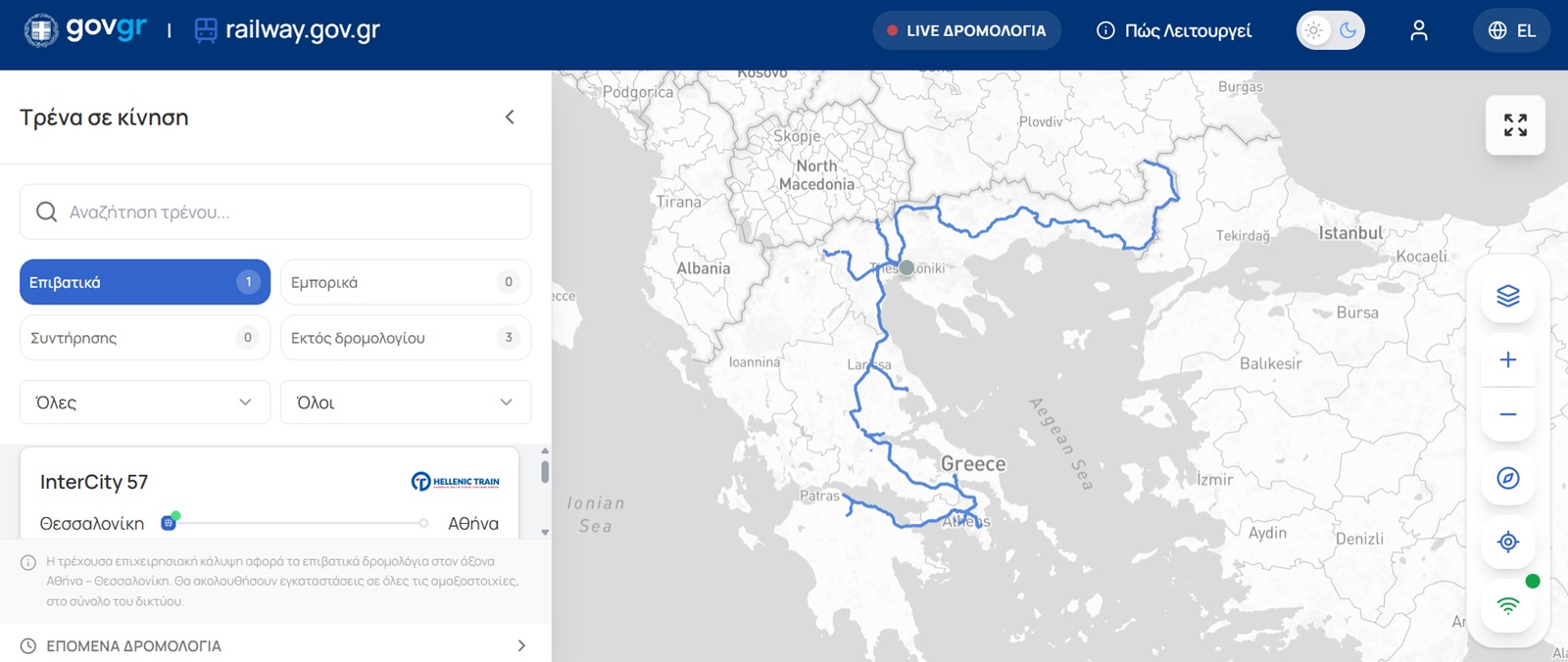The image size is (1568, 662).
Task: Open the map layers panel
Action: (1507, 296)
